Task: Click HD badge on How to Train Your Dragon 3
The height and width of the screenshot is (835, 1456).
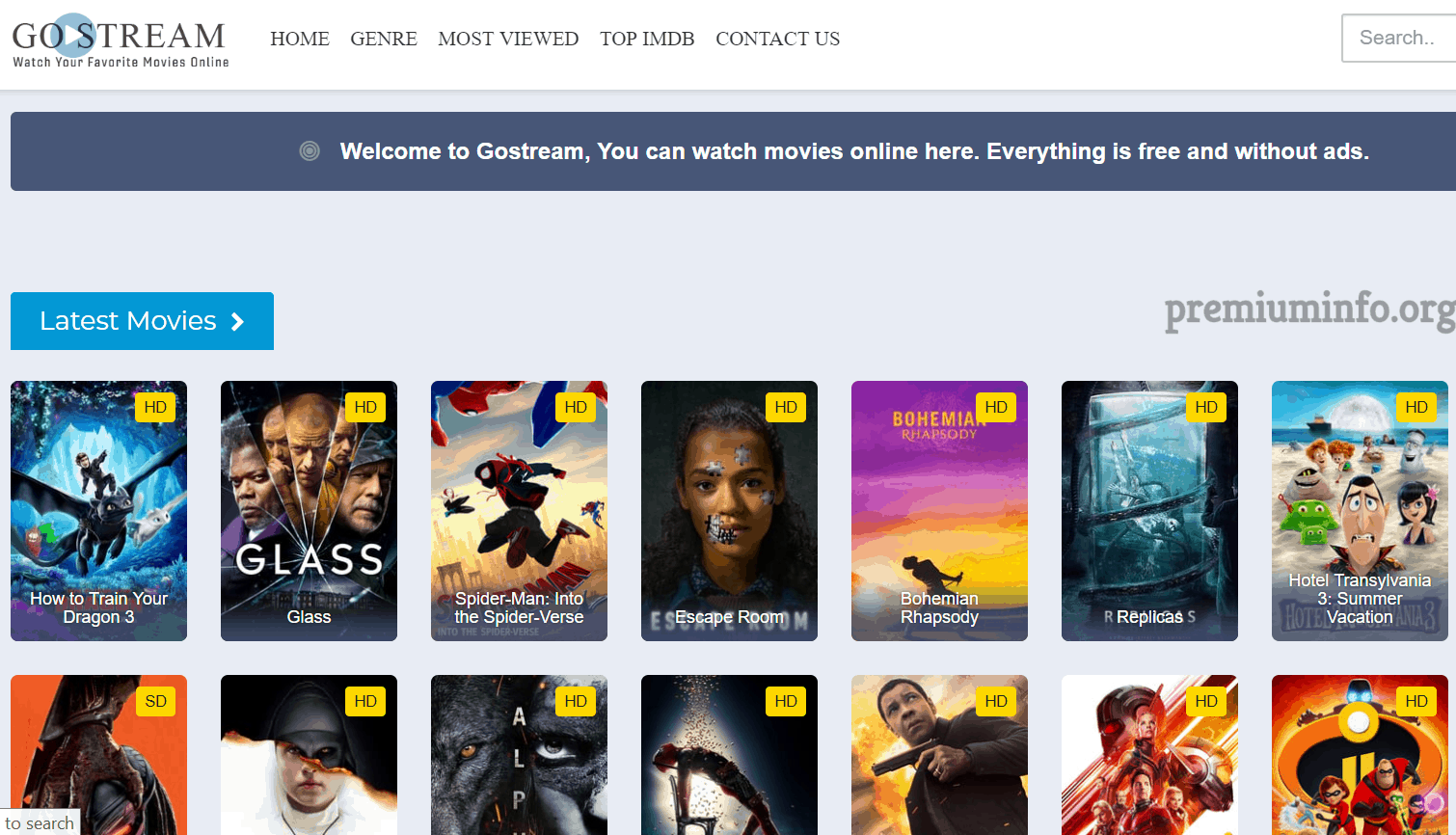Action: tap(155, 407)
